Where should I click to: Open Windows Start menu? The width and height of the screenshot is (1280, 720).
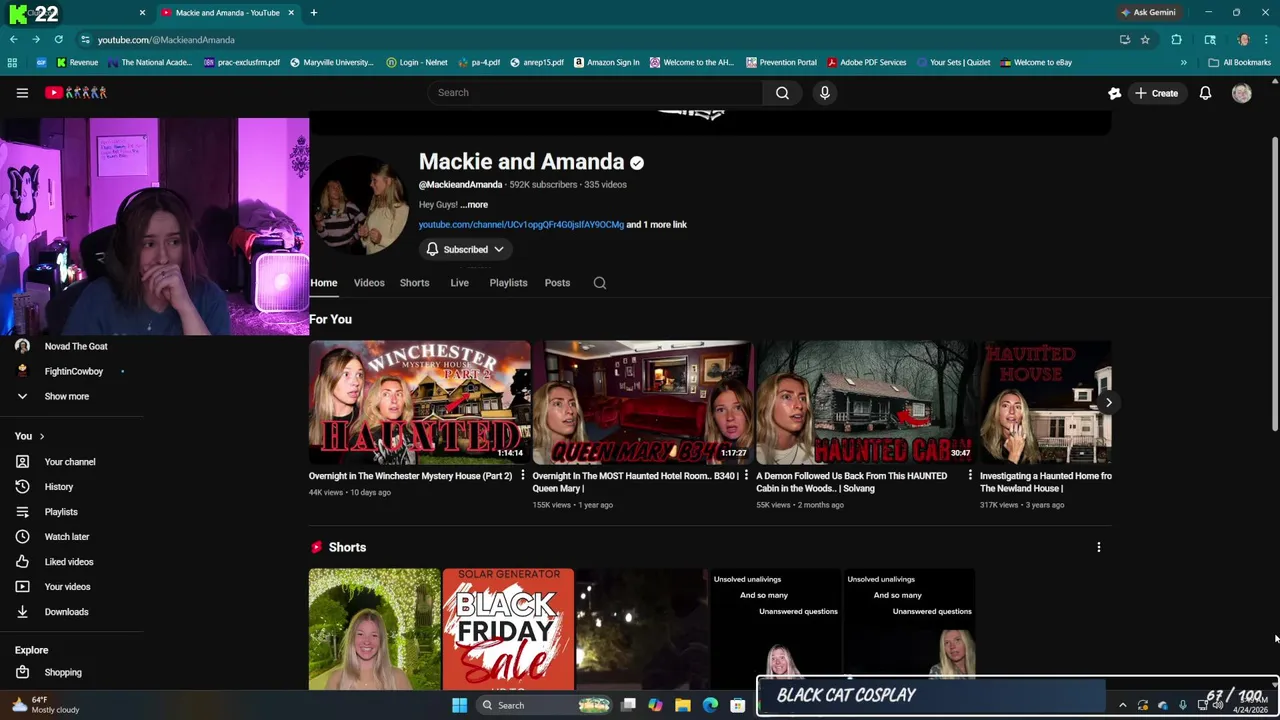tap(459, 705)
